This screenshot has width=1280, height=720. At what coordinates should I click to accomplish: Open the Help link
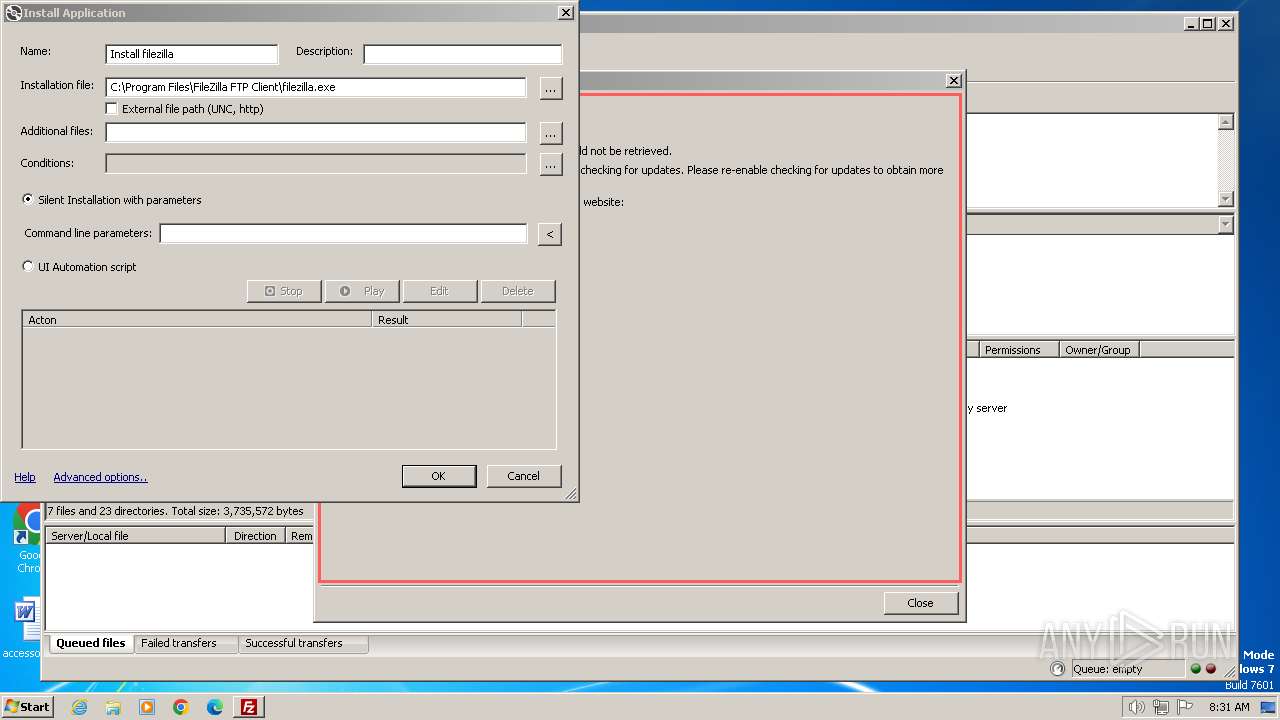[25, 477]
